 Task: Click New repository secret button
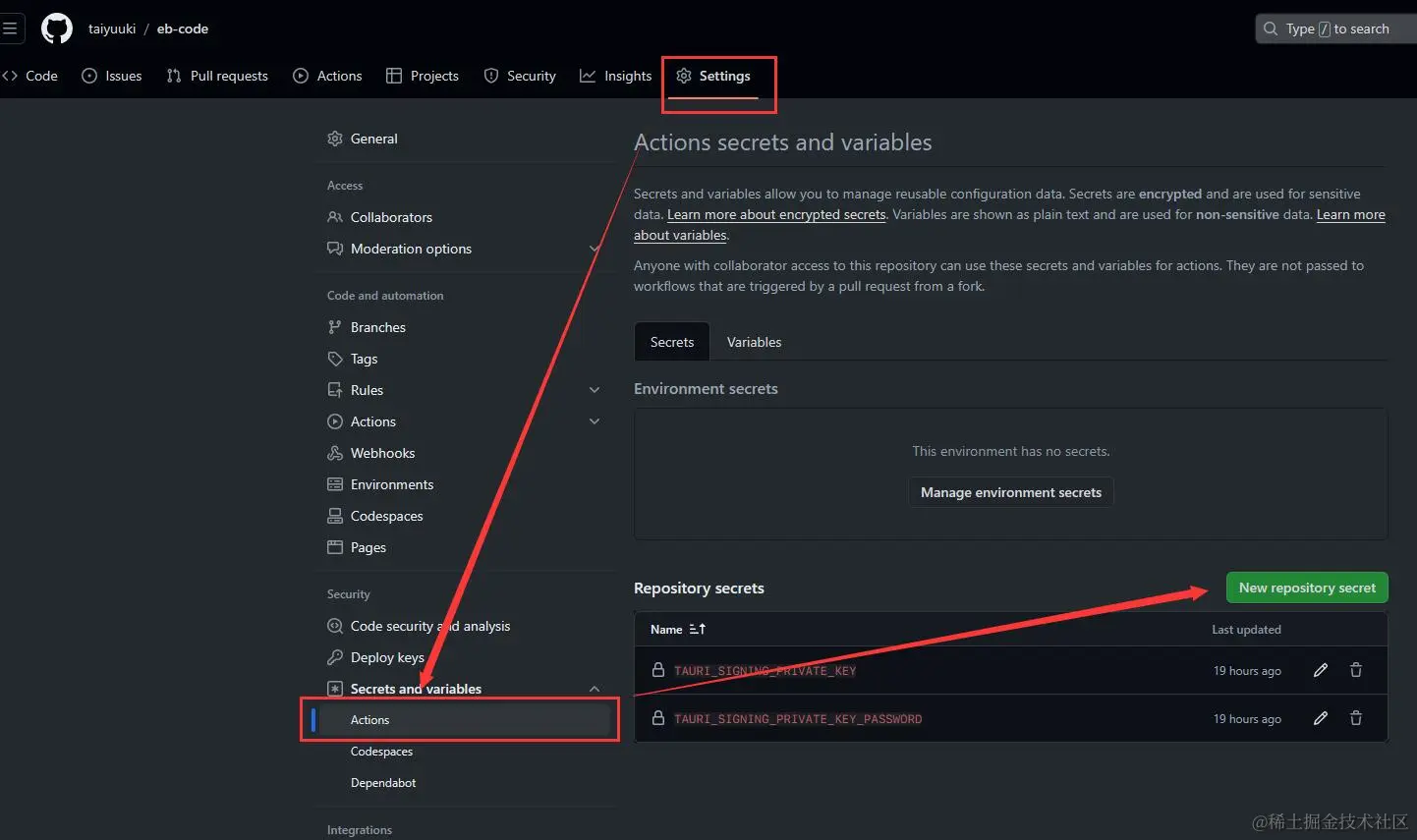coord(1307,588)
